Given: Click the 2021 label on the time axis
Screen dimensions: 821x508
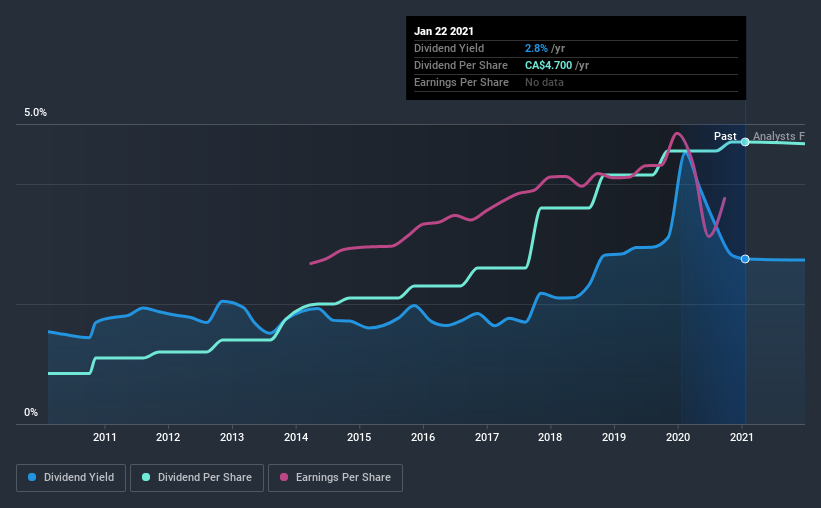Looking at the screenshot, I should (x=742, y=437).
